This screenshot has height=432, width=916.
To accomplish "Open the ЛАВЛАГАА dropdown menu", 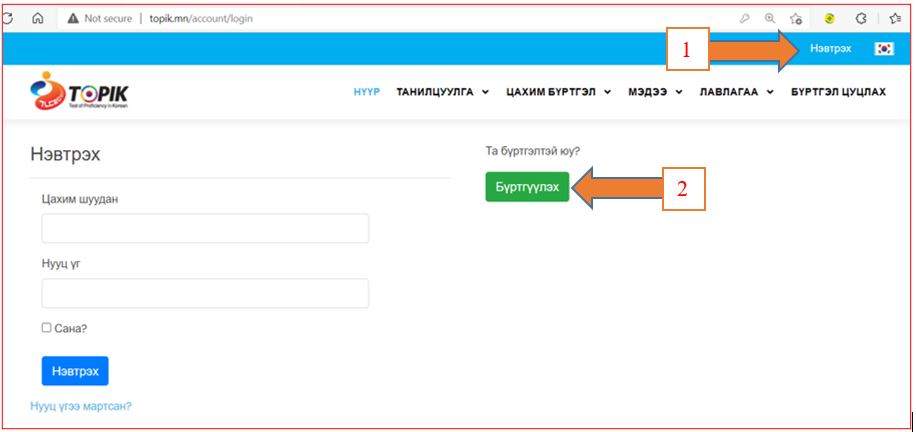I will pos(737,92).
